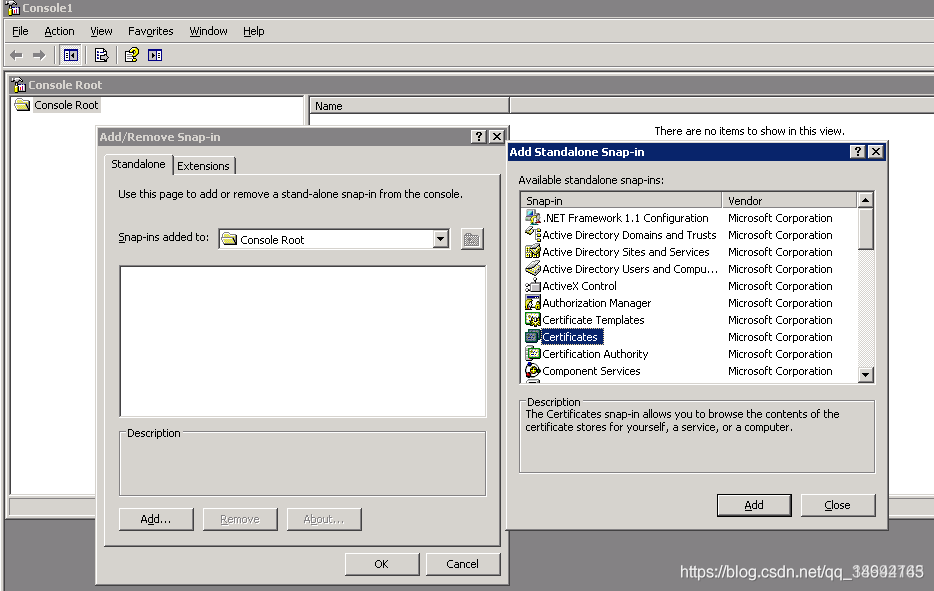Viewport: 934px width, 591px height.
Task: Click the ActiveX Control icon
Action: [533, 285]
